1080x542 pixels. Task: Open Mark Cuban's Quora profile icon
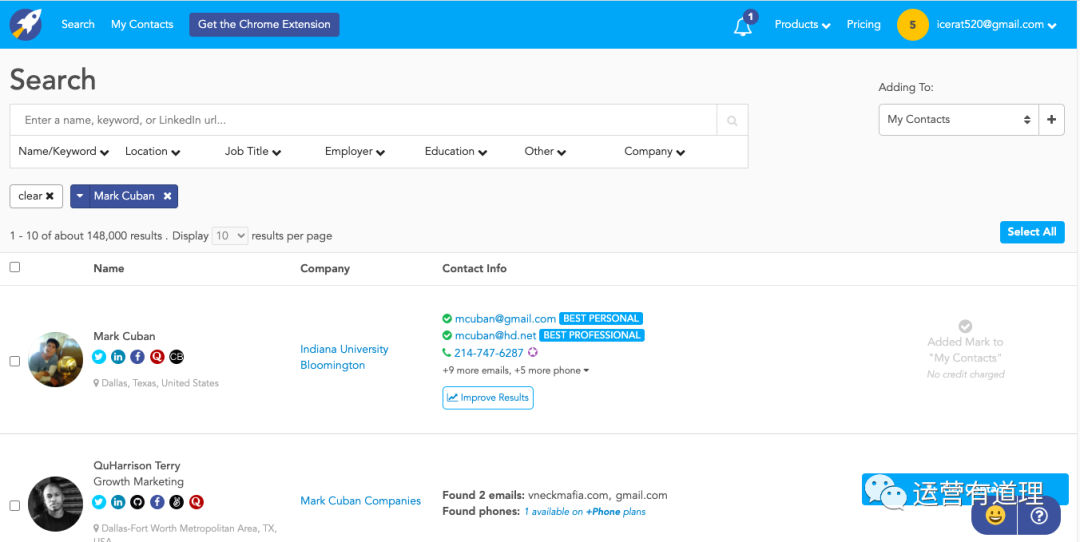pos(157,357)
